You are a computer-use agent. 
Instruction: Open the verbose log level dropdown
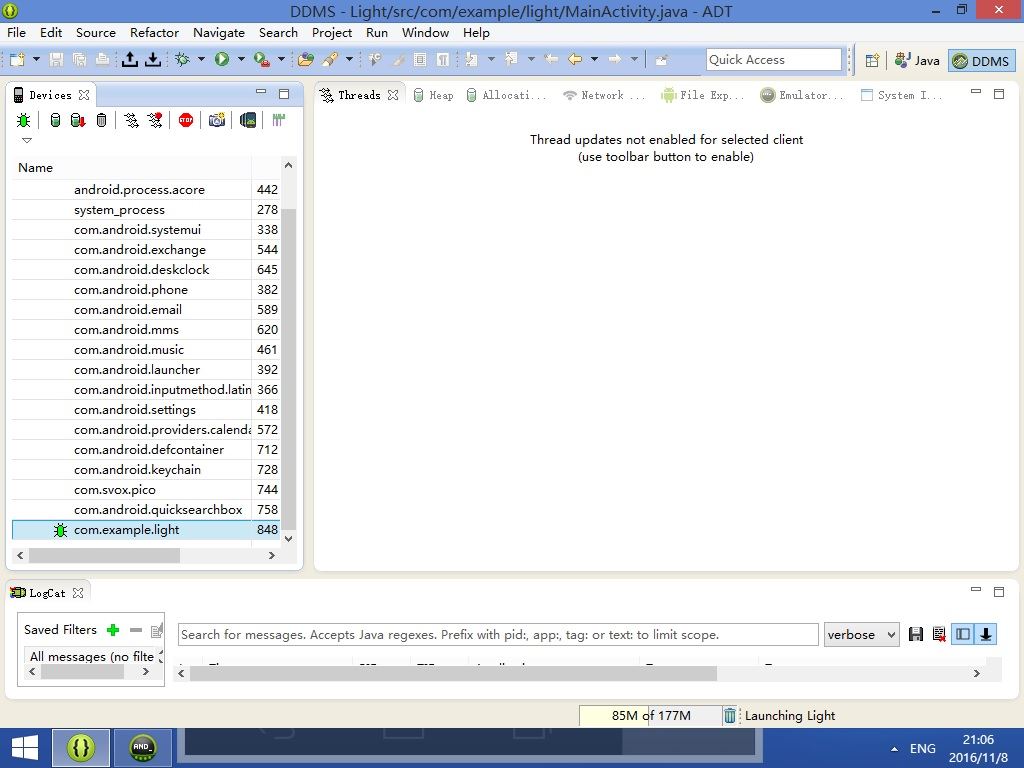[861, 635]
